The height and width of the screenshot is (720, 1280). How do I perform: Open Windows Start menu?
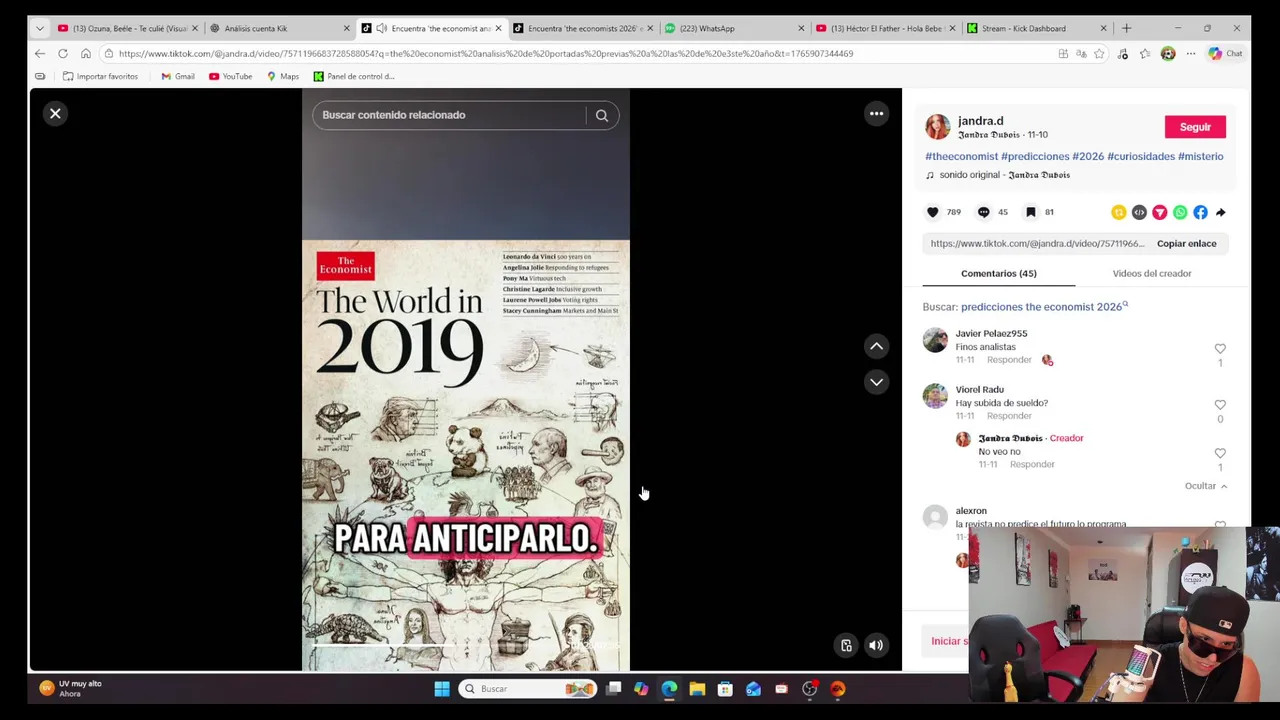pos(441,689)
